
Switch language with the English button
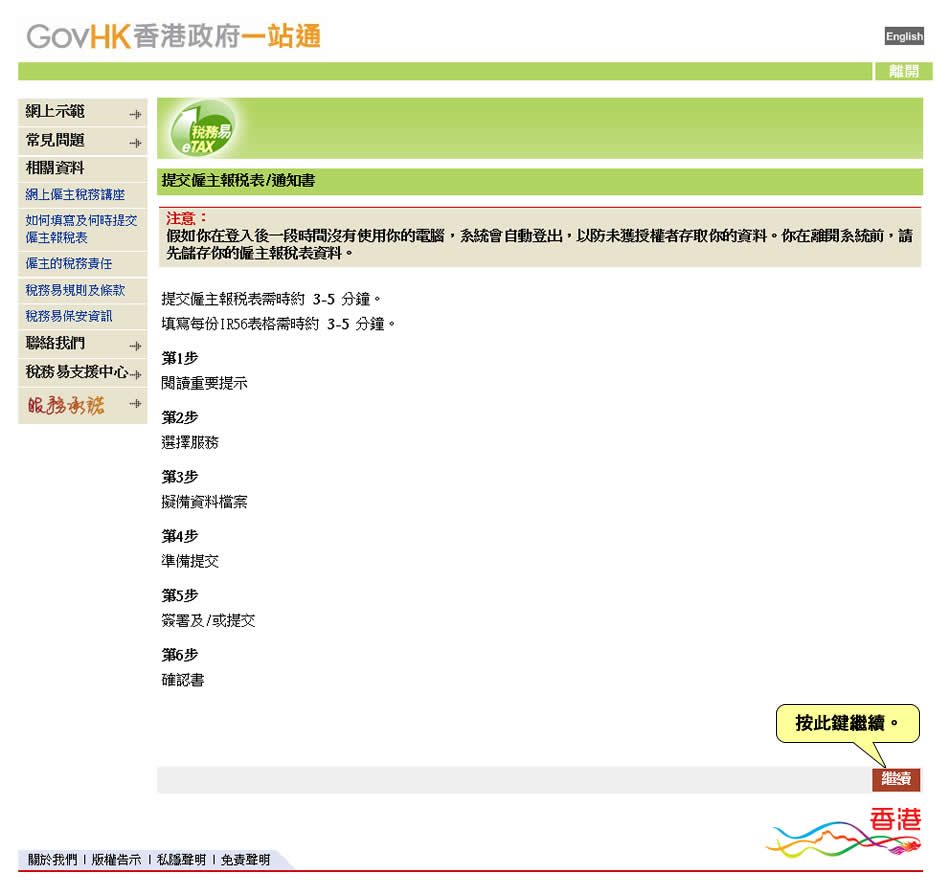[904, 36]
